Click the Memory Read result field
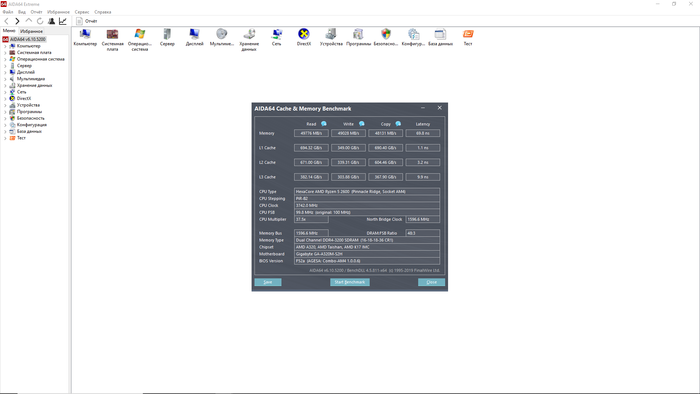700x394 pixels. pos(311,133)
